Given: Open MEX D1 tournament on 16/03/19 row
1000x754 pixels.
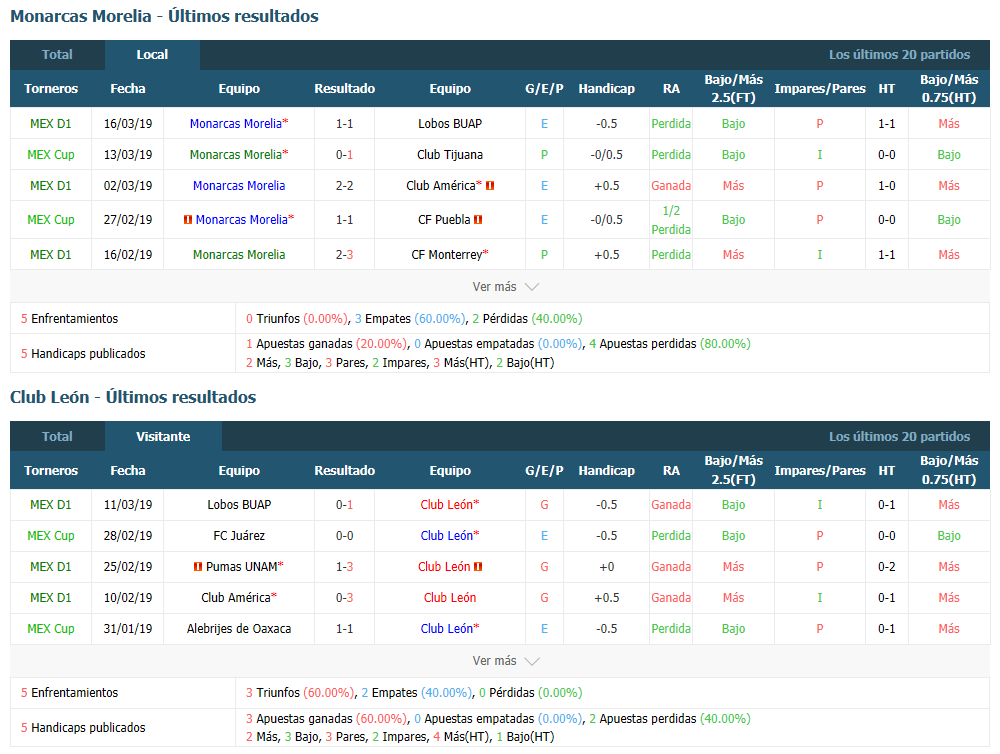Looking at the screenshot, I should coord(51,124).
